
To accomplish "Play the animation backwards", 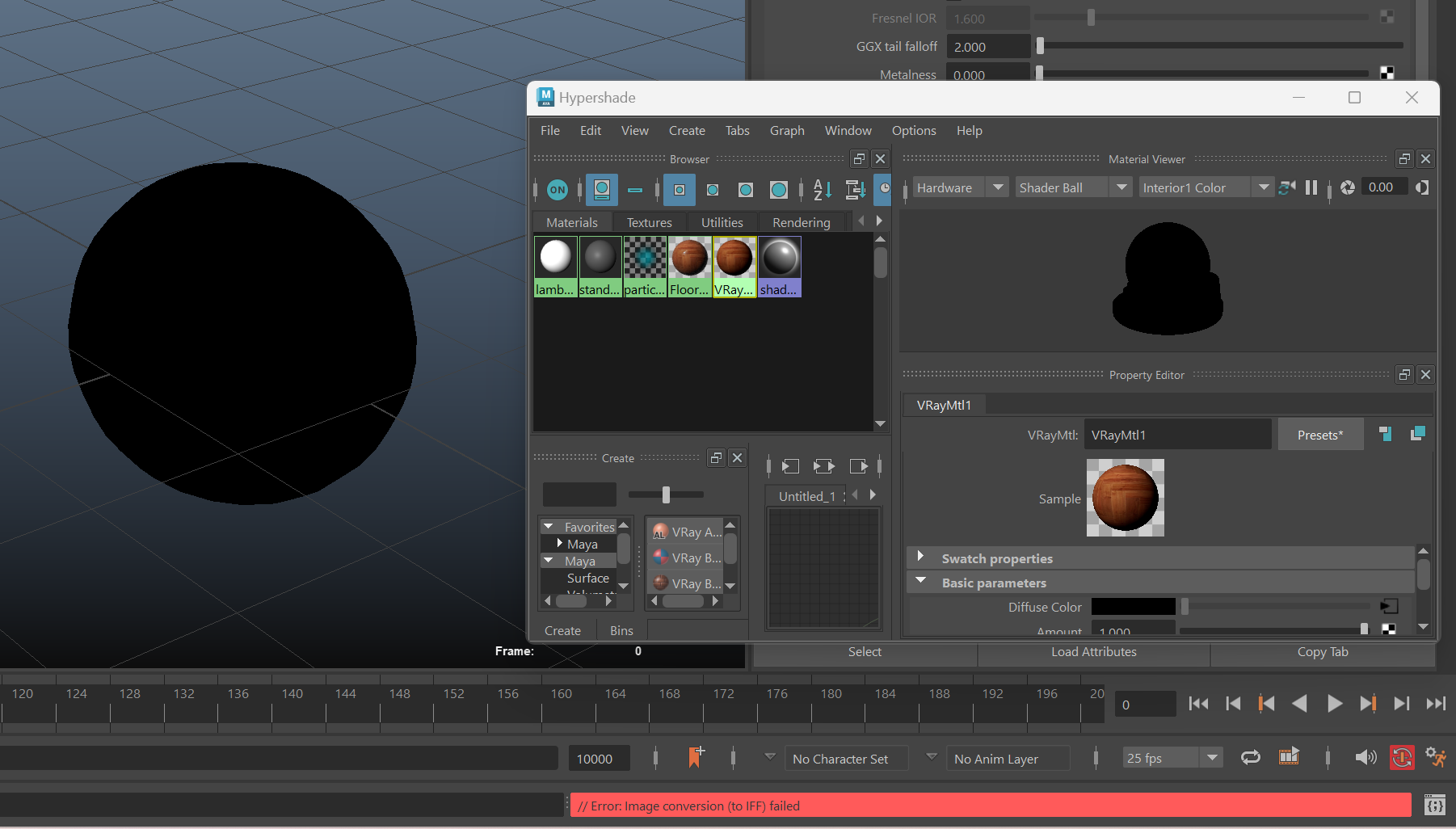I will (1300, 704).
